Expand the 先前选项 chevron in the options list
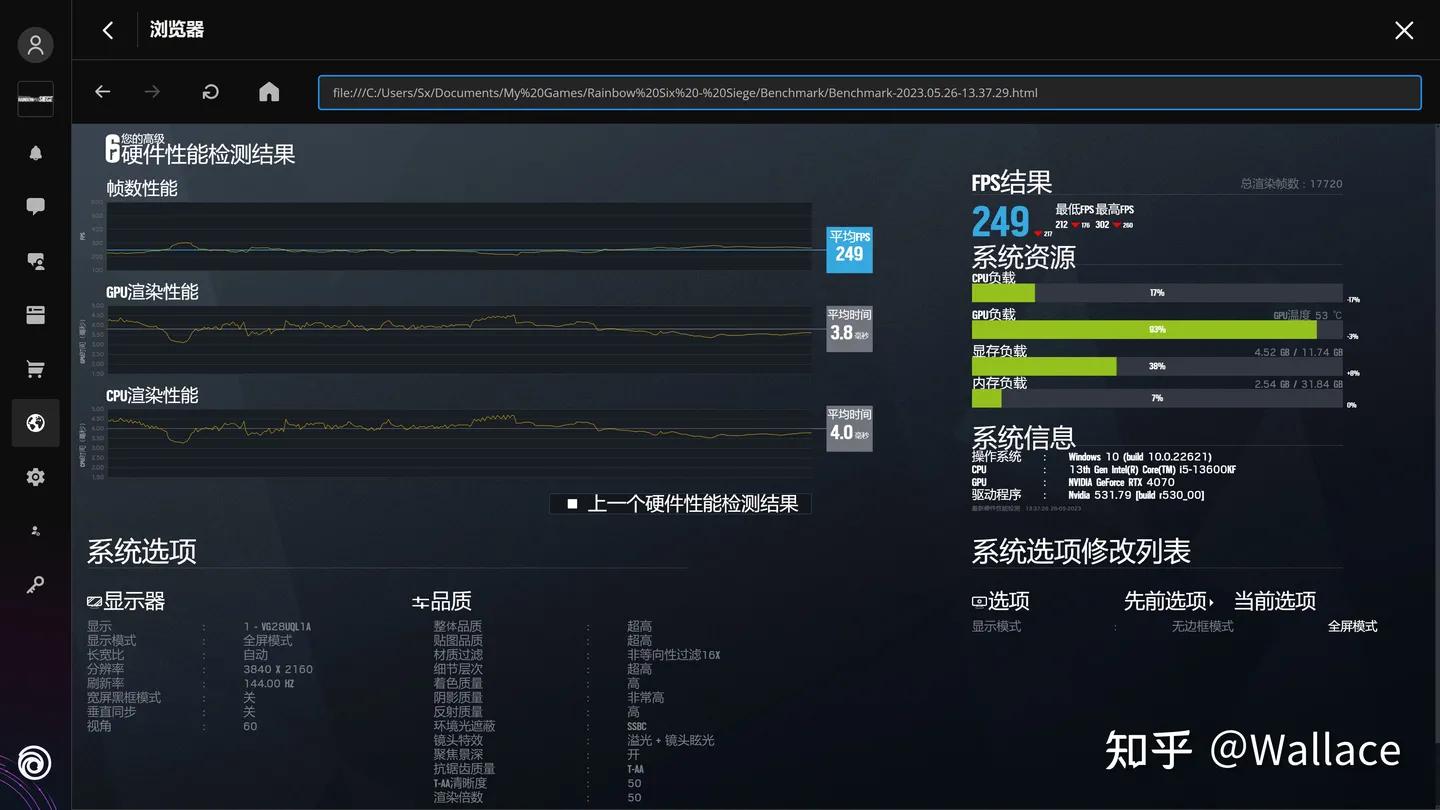 tap(1210, 601)
